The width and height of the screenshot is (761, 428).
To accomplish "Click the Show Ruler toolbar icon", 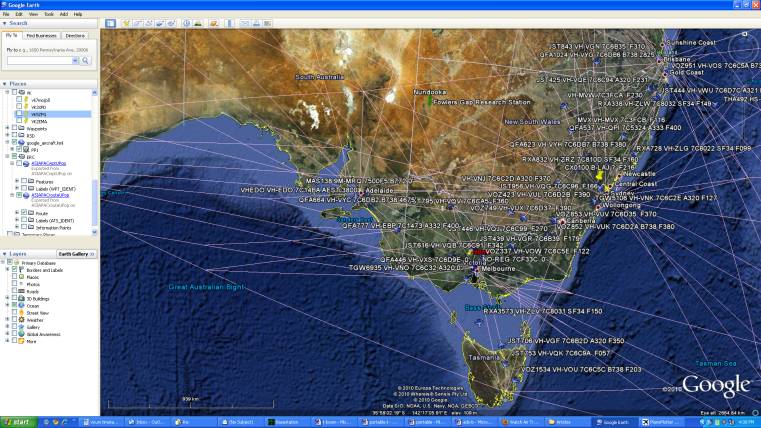I will pos(230,23).
